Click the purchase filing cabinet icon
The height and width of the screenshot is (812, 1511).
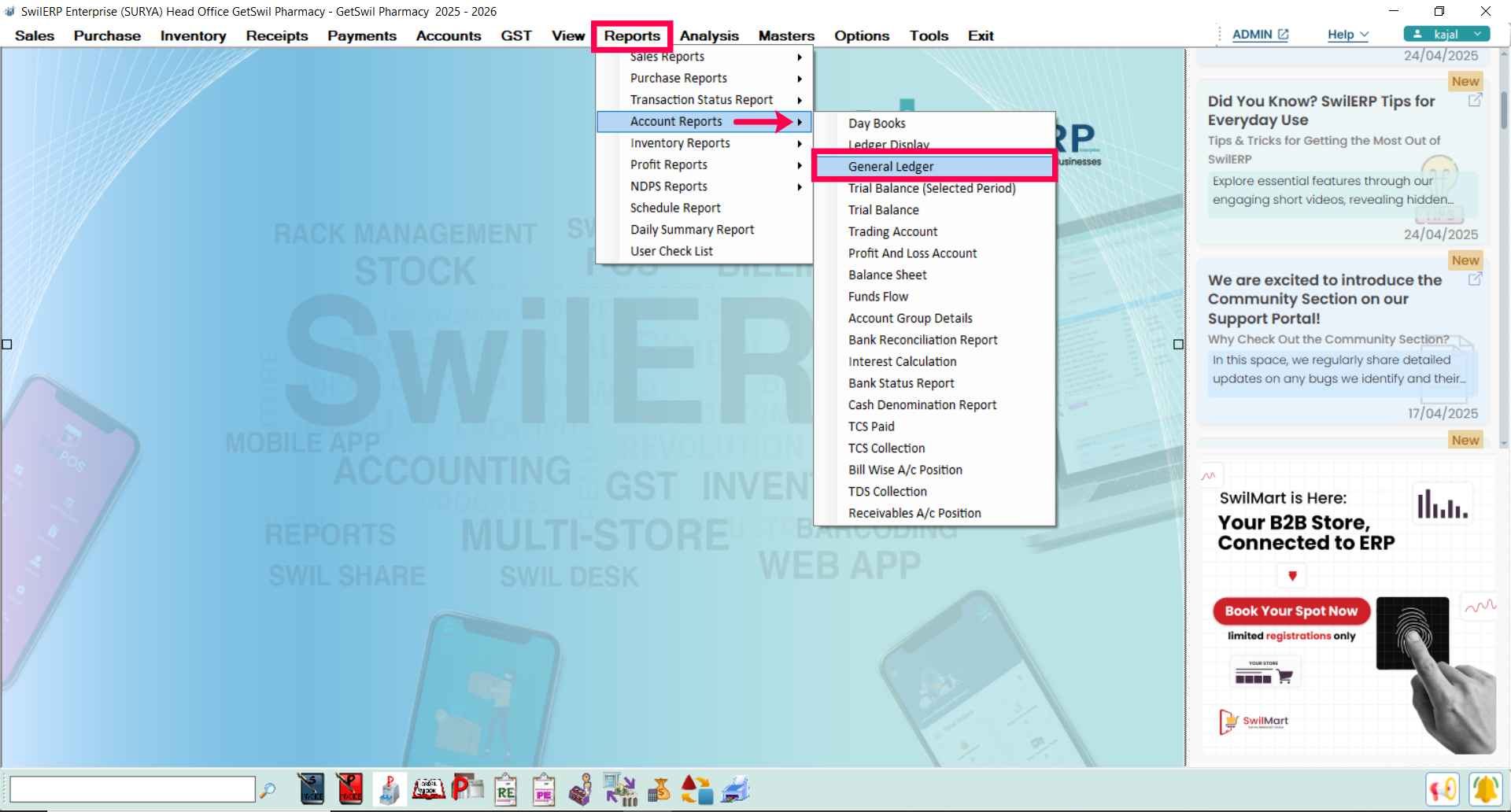[390, 788]
